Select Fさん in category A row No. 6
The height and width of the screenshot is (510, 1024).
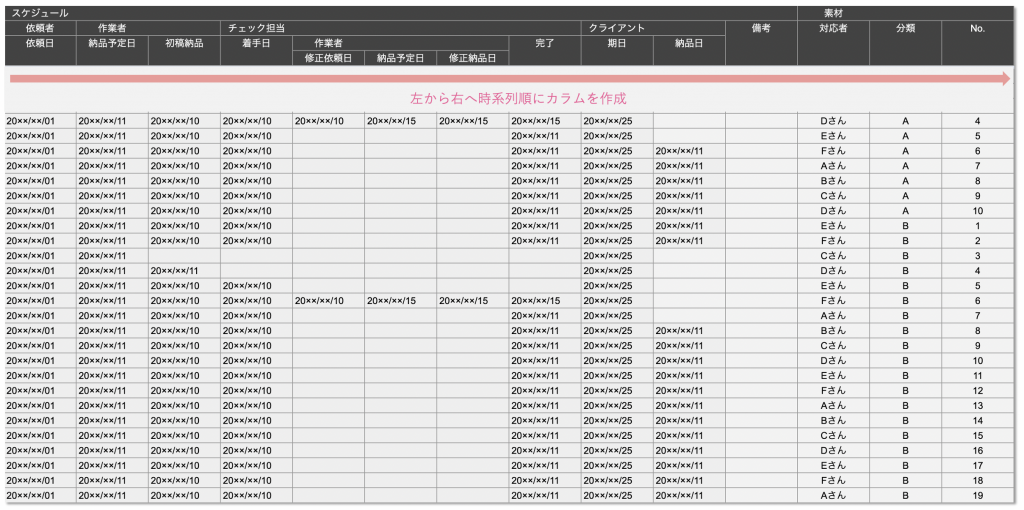[833, 151]
